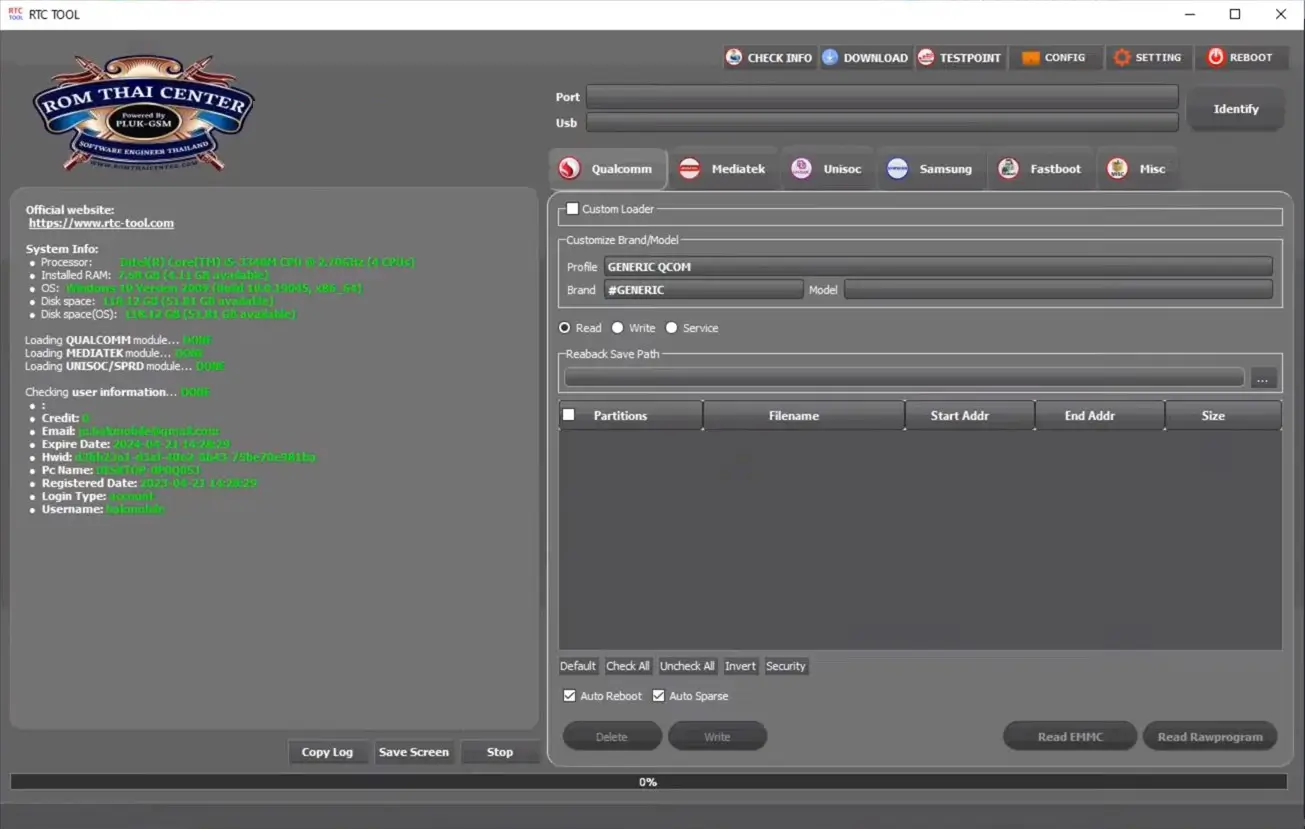Click the 'System Info:' log heading
This screenshot has width=1305, height=829.
coord(62,249)
